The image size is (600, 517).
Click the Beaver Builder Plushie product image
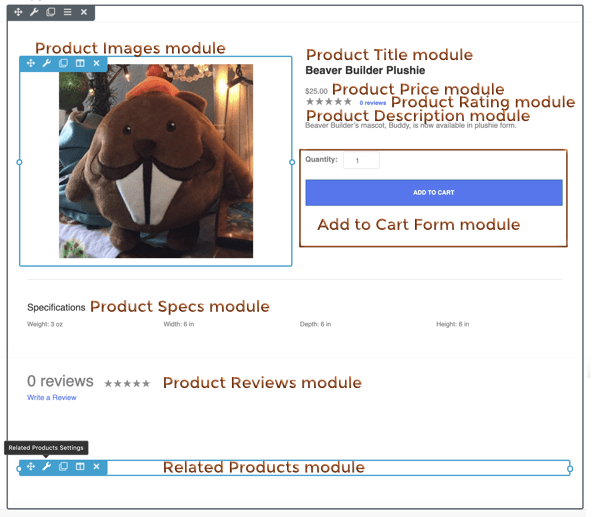(x=156, y=161)
